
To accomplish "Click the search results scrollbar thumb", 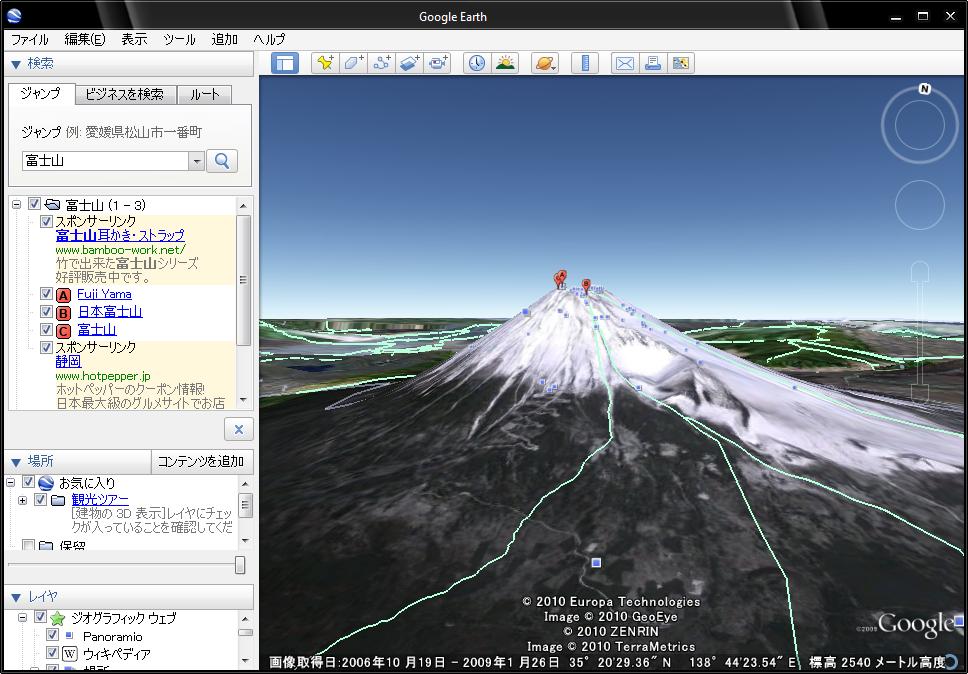I will [x=243, y=280].
